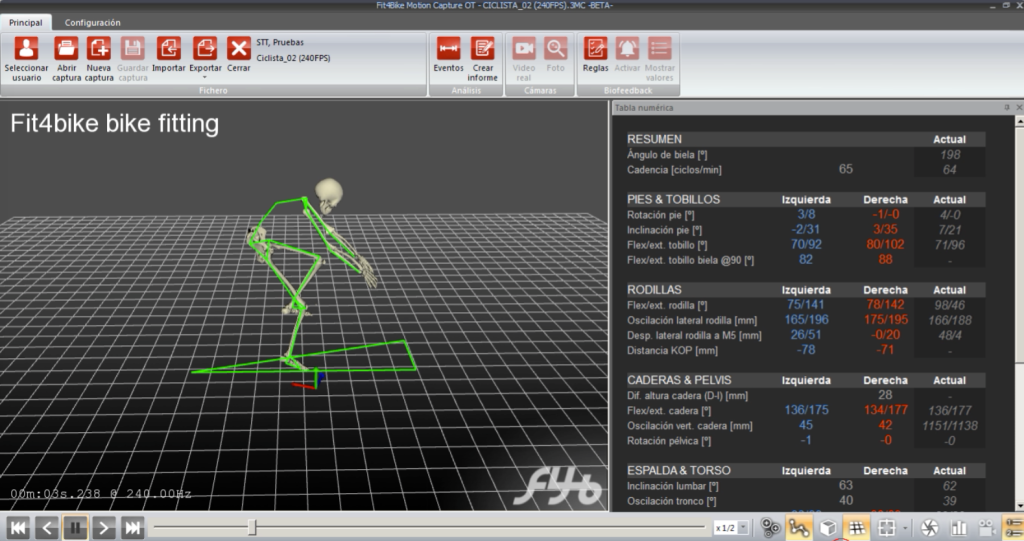Step back one frame
The height and width of the screenshot is (541, 1024).
[47, 528]
